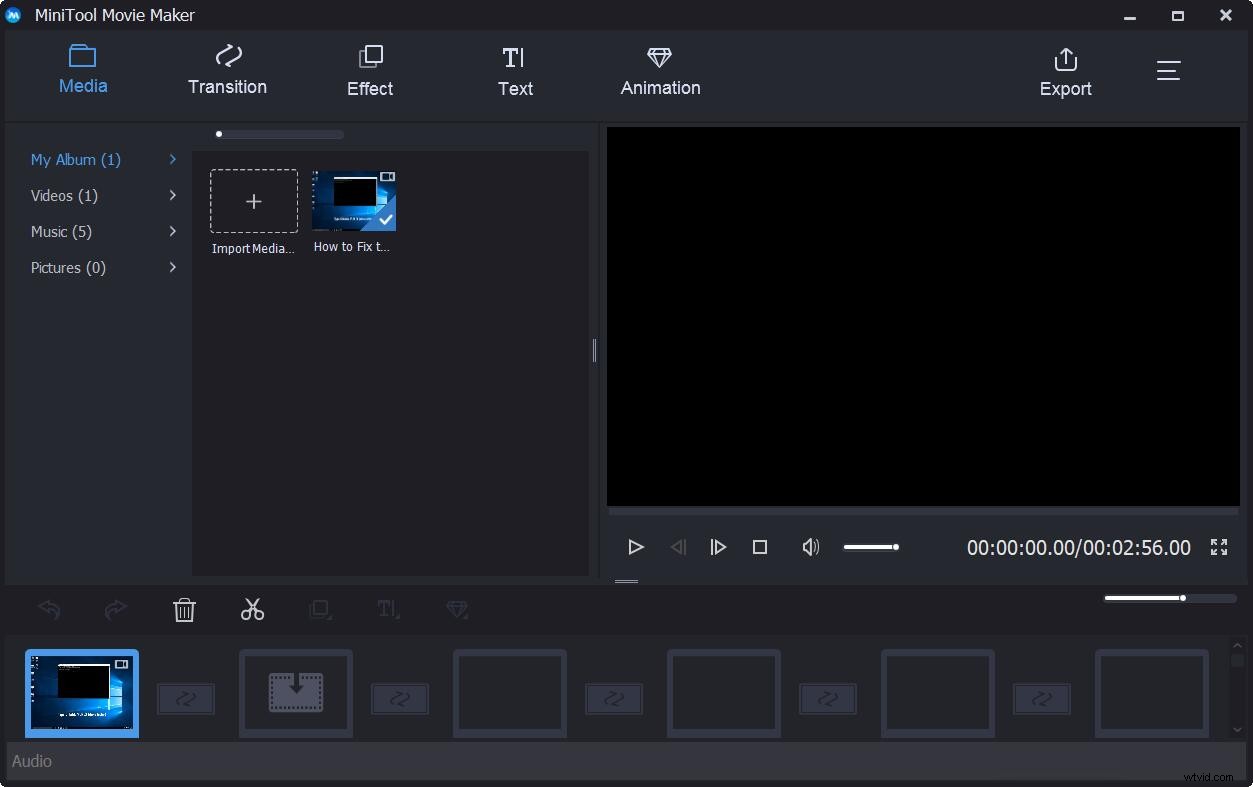The width and height of the screenshot is (1253, 787).
Task: Select the Split (scissors) tool
Action: pyautogui.click(x=251, y=609)
